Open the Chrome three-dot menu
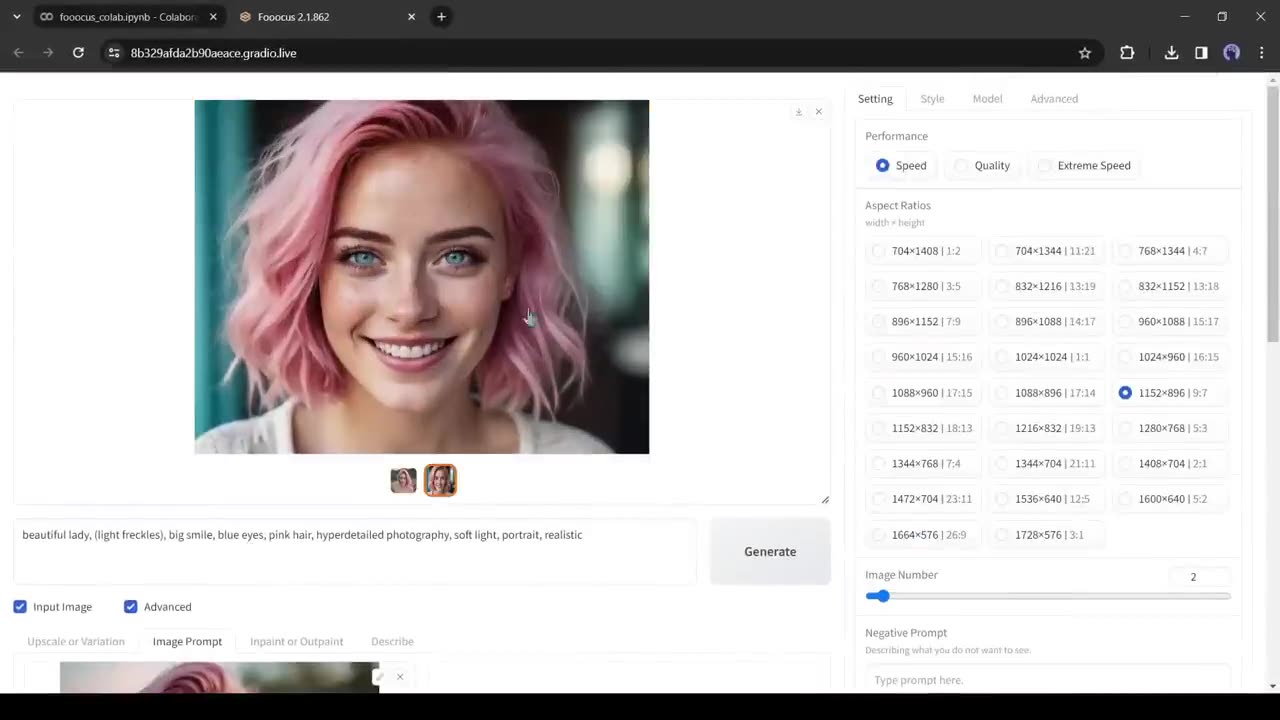 [x=1261, y=53]
